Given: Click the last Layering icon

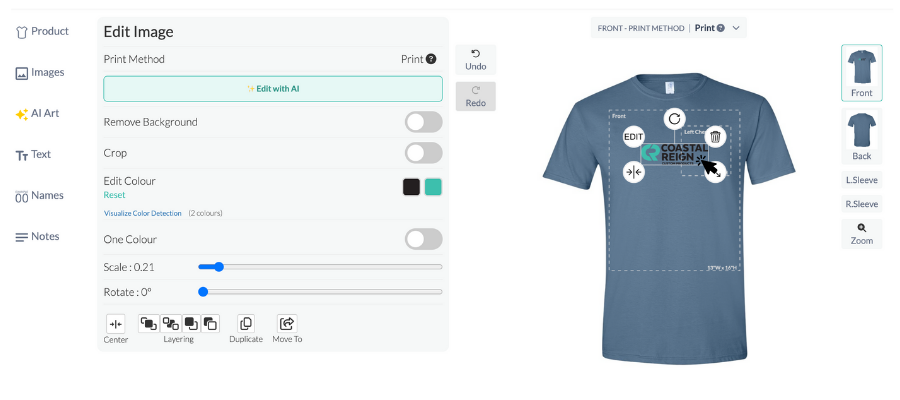Looking at the screenshot, I should [x=210, y=323].
